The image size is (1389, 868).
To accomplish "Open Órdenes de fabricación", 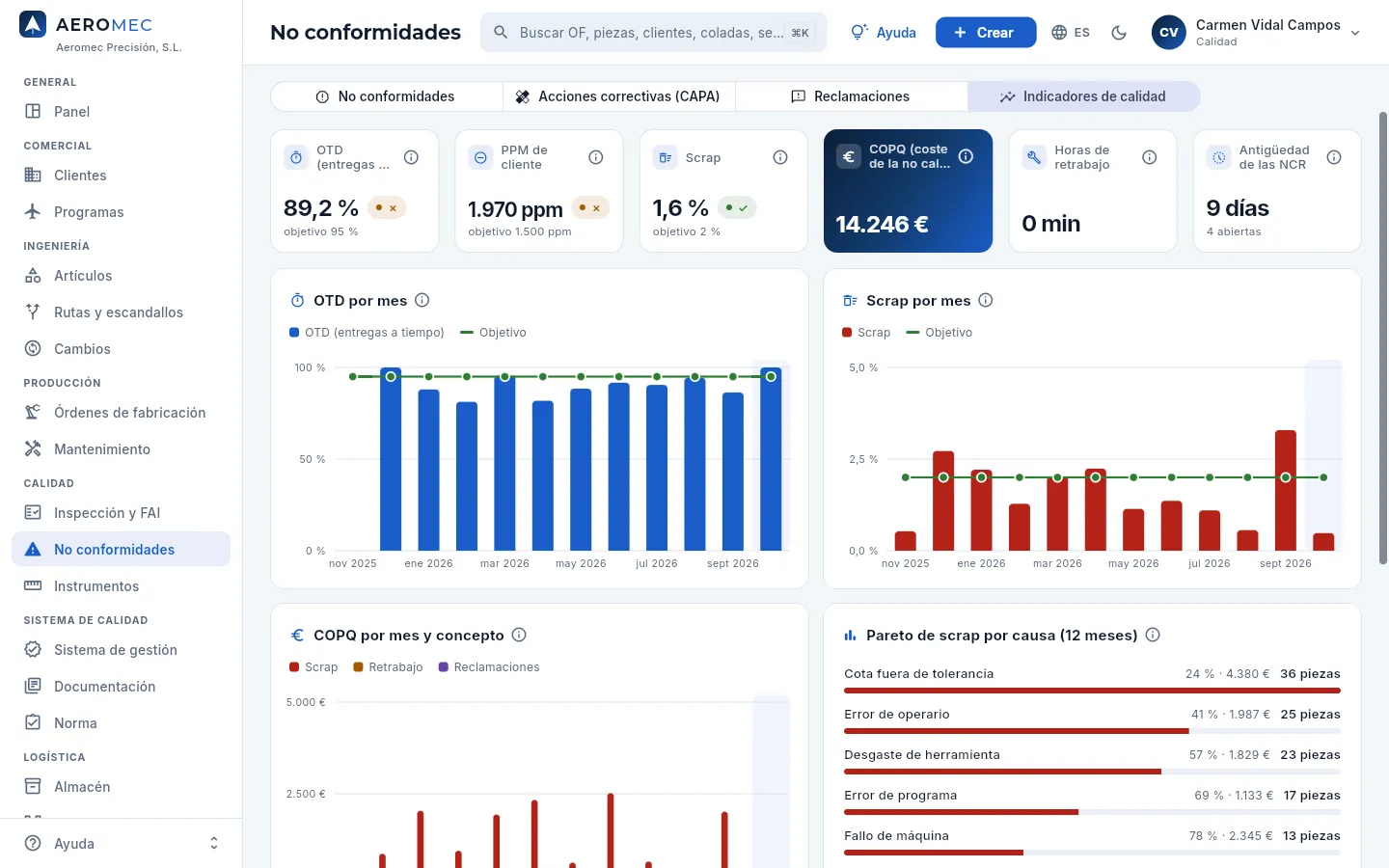I will [121, 413].
